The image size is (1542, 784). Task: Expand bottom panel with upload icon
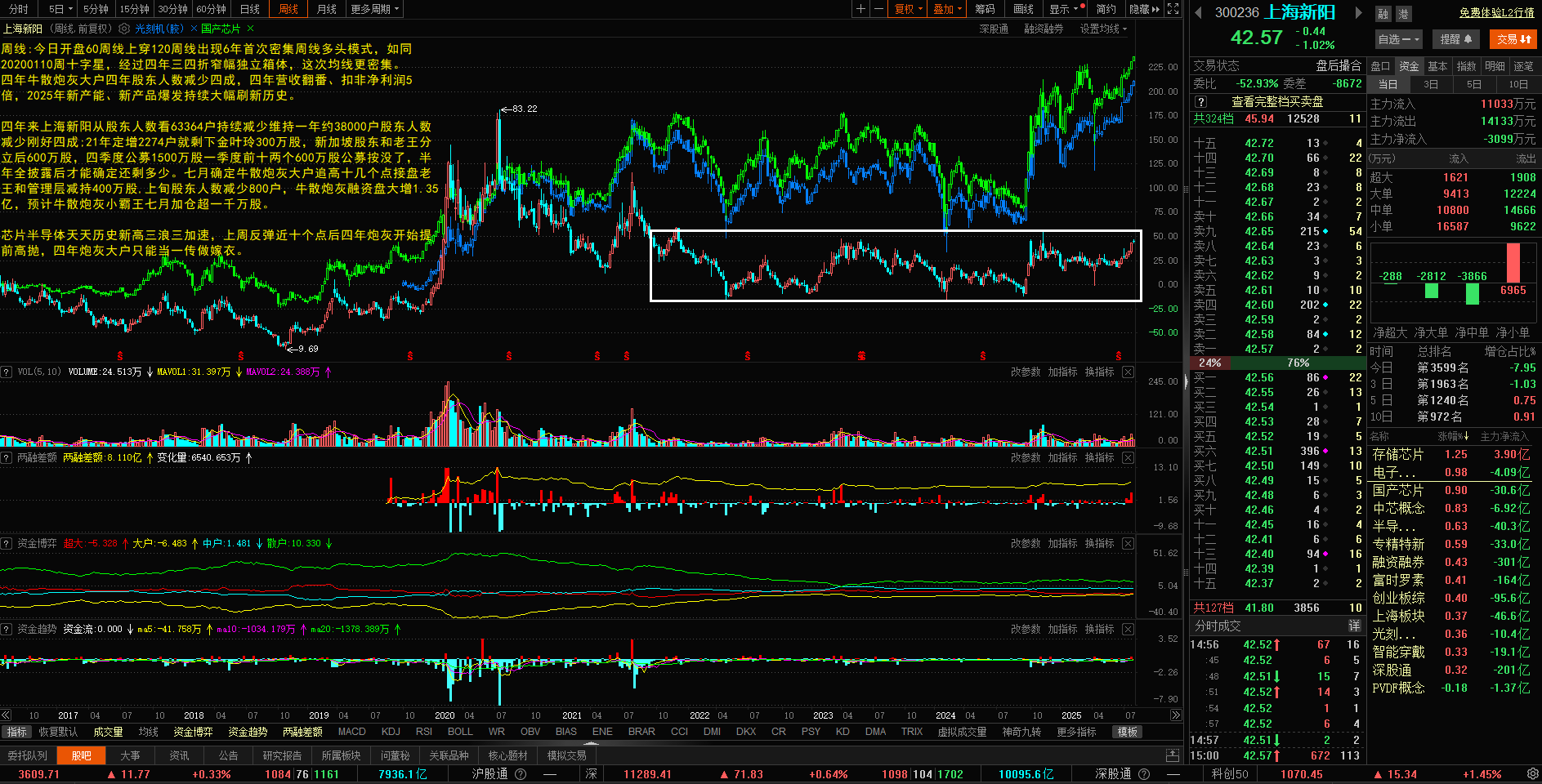click(x=1173, y=755)
